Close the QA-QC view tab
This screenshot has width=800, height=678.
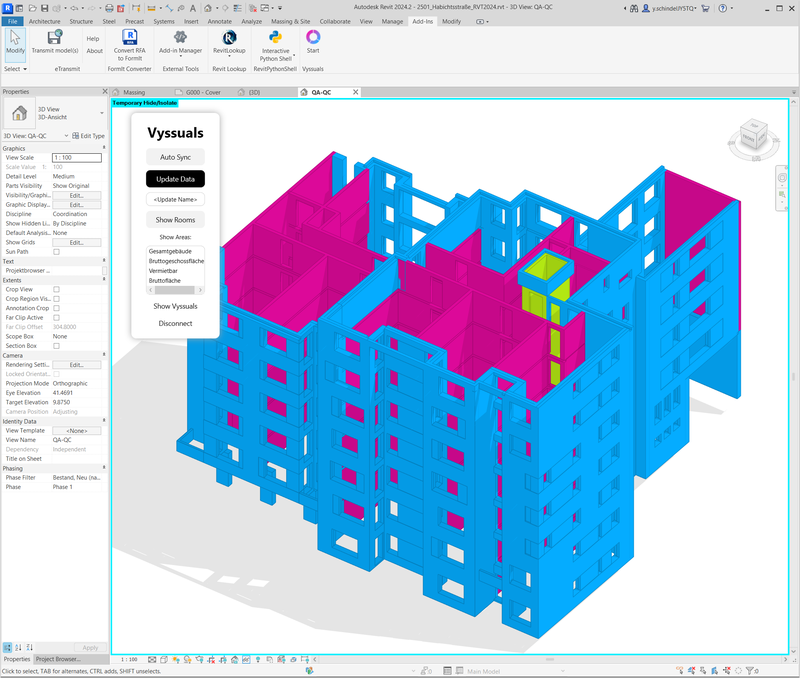356,92
